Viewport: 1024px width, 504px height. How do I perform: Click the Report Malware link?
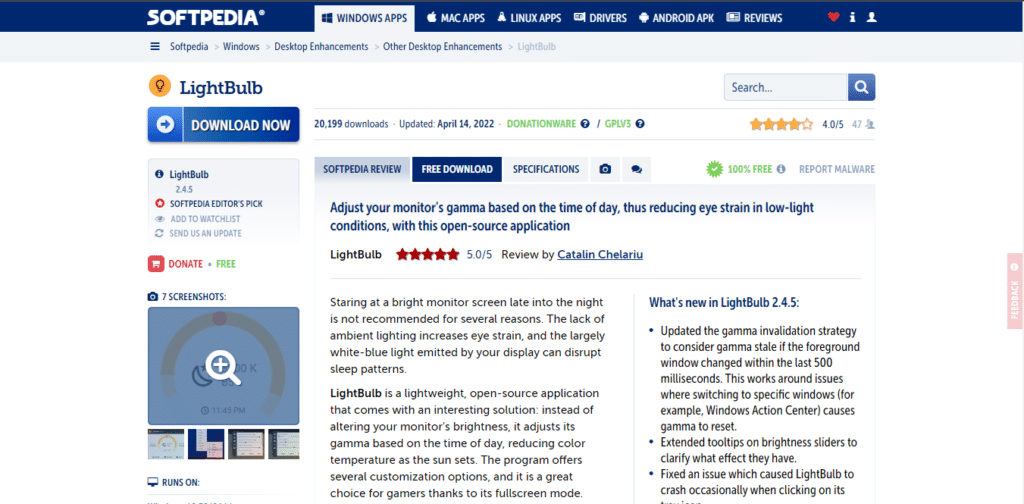pyautogui.click(x=836, y=170)
